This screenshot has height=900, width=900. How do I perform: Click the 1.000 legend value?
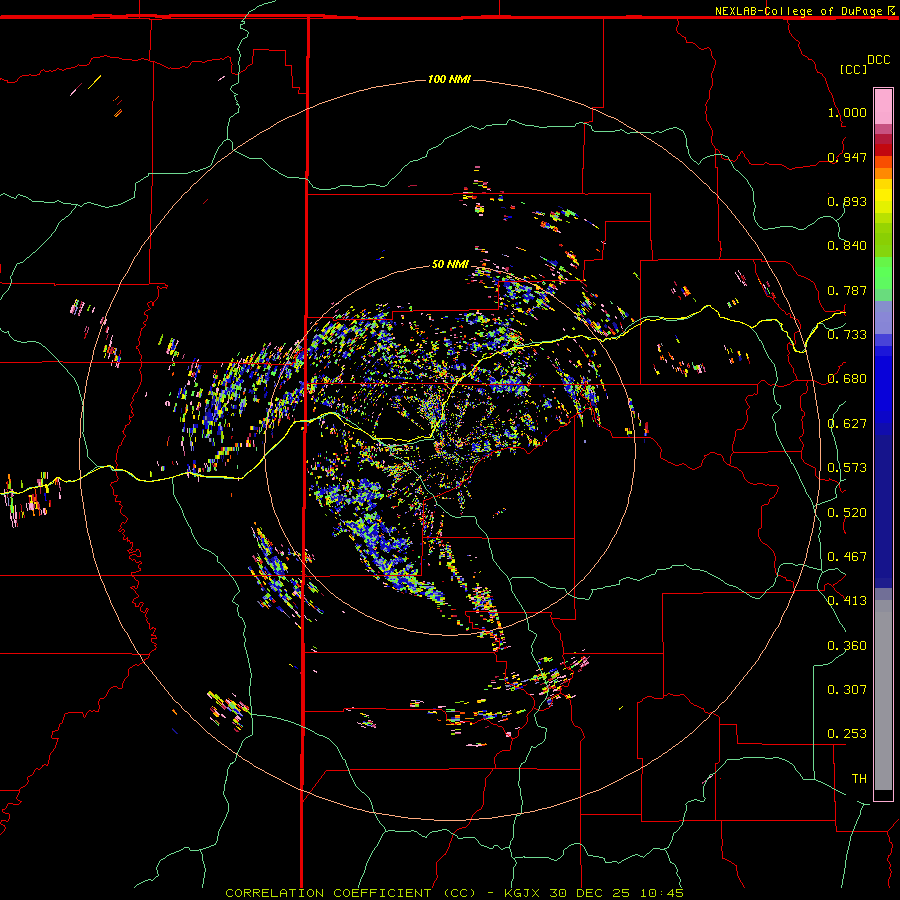click(x=847, y=112)
